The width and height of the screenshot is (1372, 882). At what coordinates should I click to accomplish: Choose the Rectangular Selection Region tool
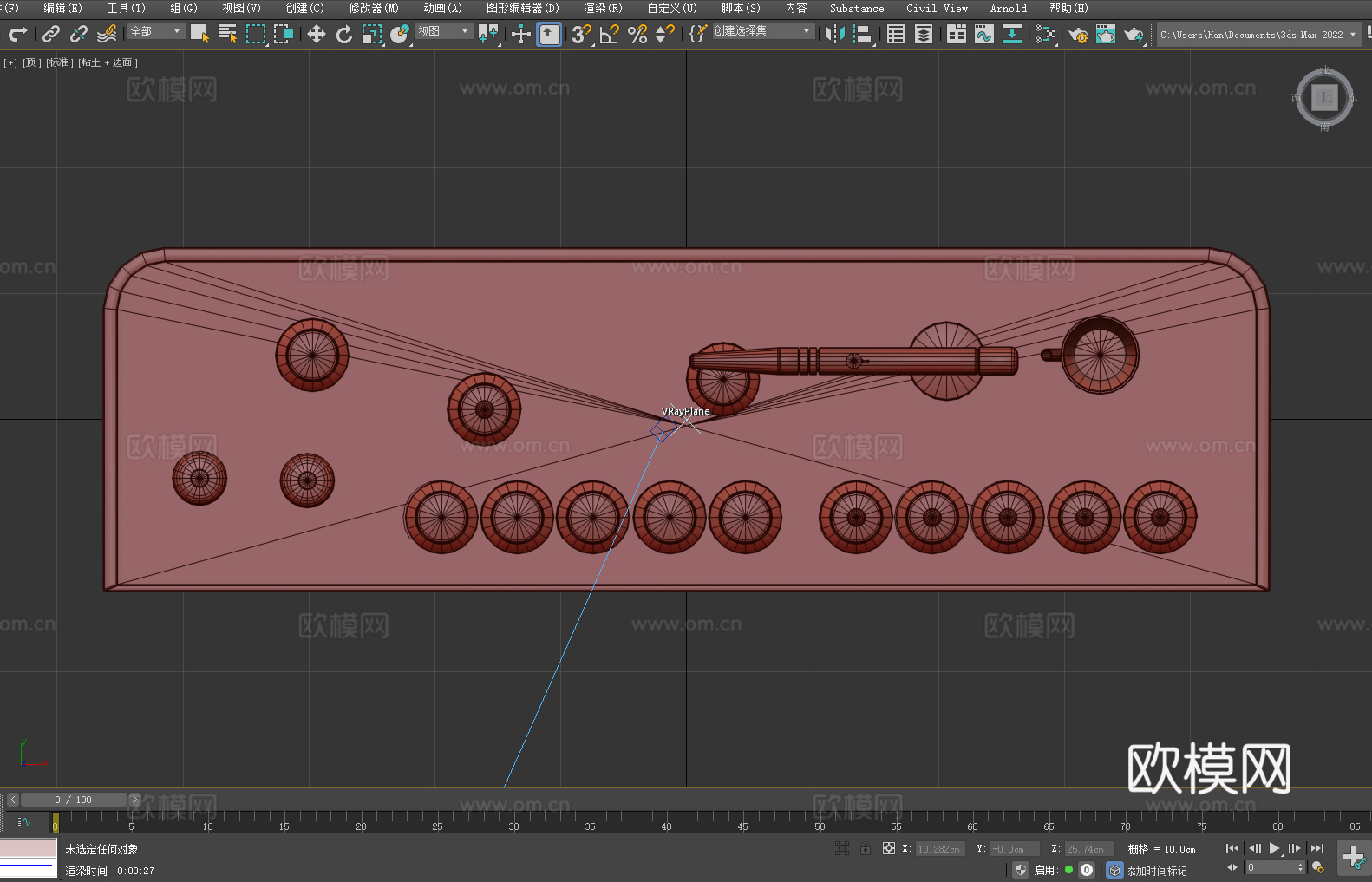coord(255,34)
